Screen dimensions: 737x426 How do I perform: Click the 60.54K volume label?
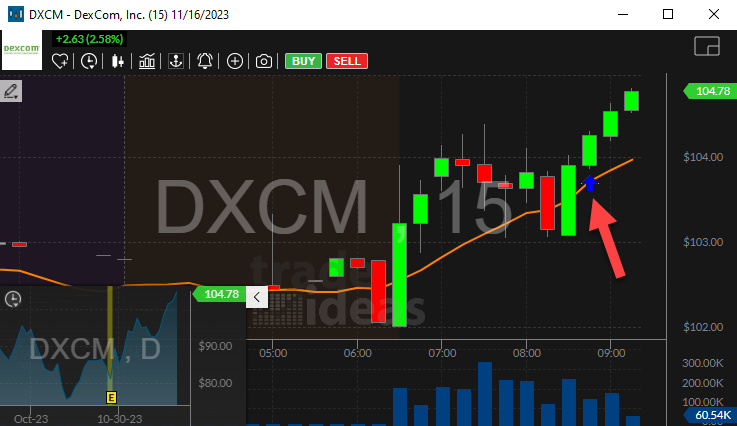point(709,414)
